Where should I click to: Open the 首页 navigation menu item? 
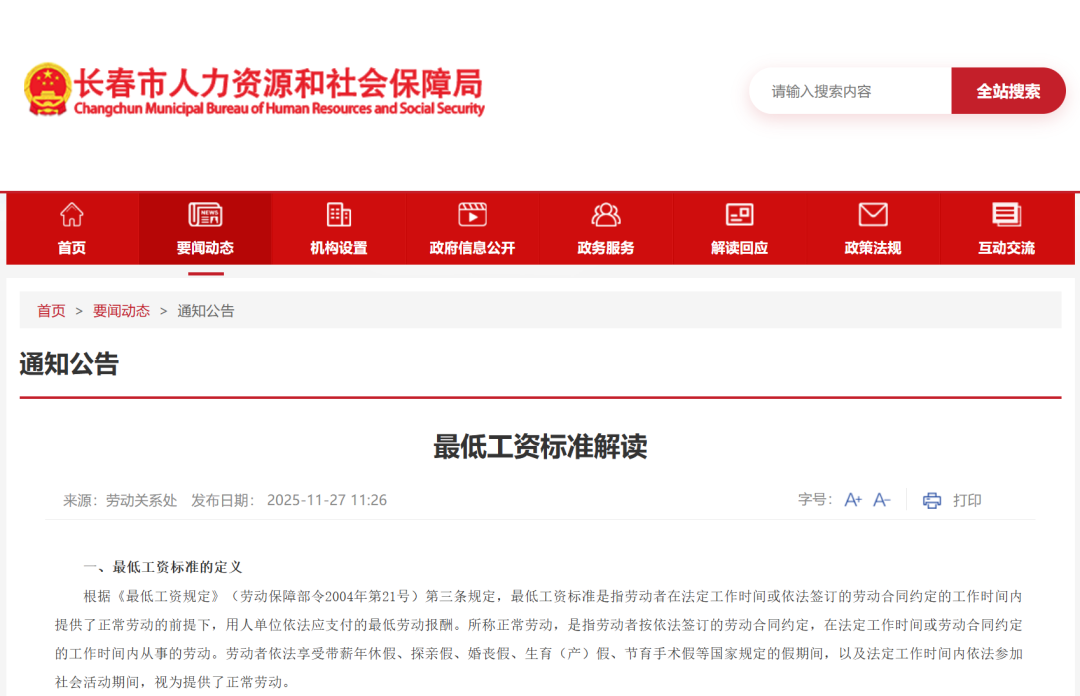click(72, 229)
